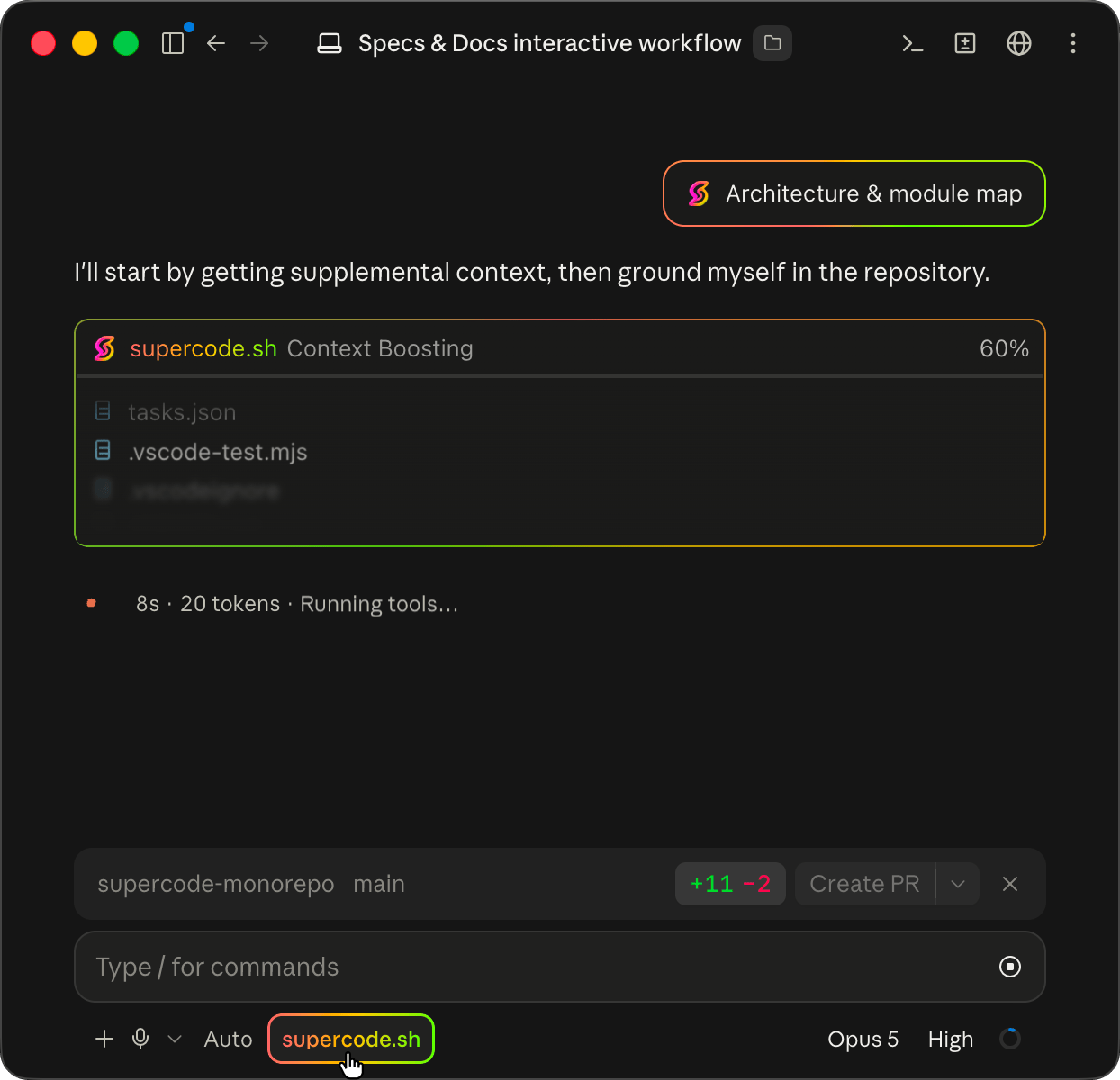Click the 60% progress value
This screenshot has width=1120, height=1080.
pos(1004,348)
